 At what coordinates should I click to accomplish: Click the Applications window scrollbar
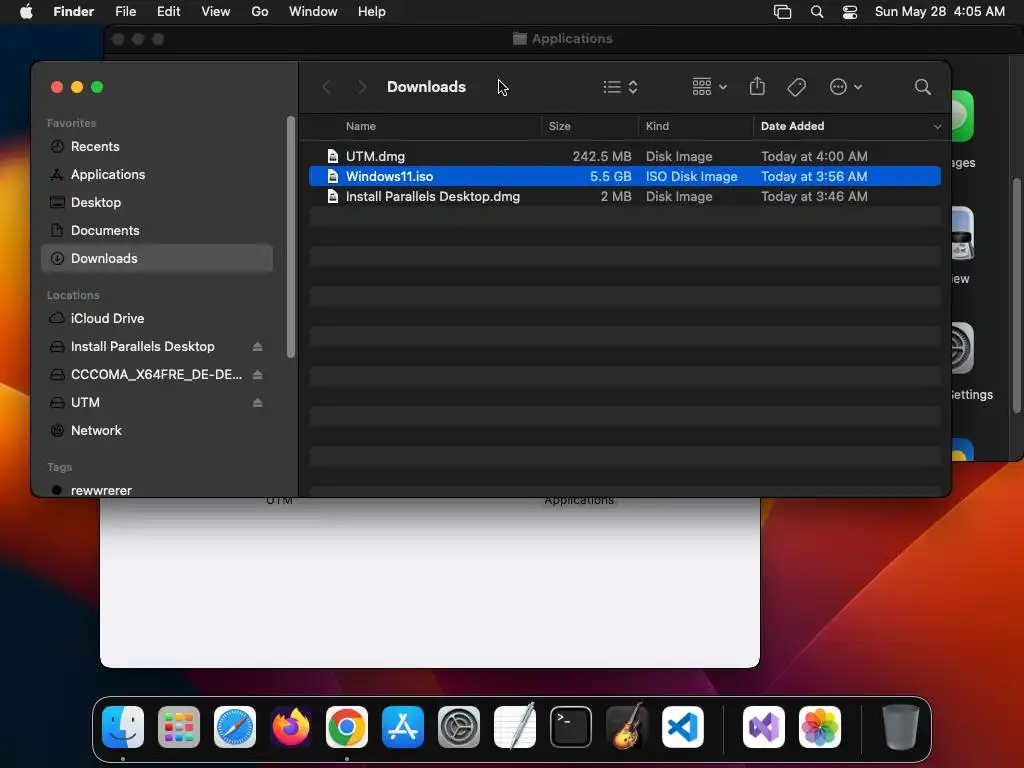pyautogui.click(x=1016, y=295)
